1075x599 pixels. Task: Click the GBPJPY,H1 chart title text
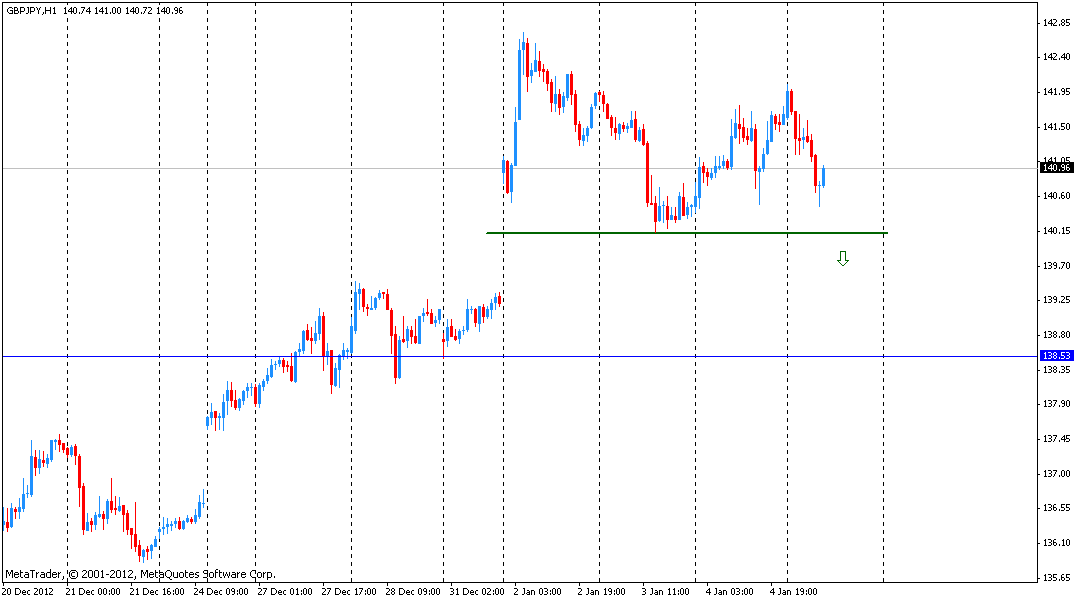[x=32, y=11]
